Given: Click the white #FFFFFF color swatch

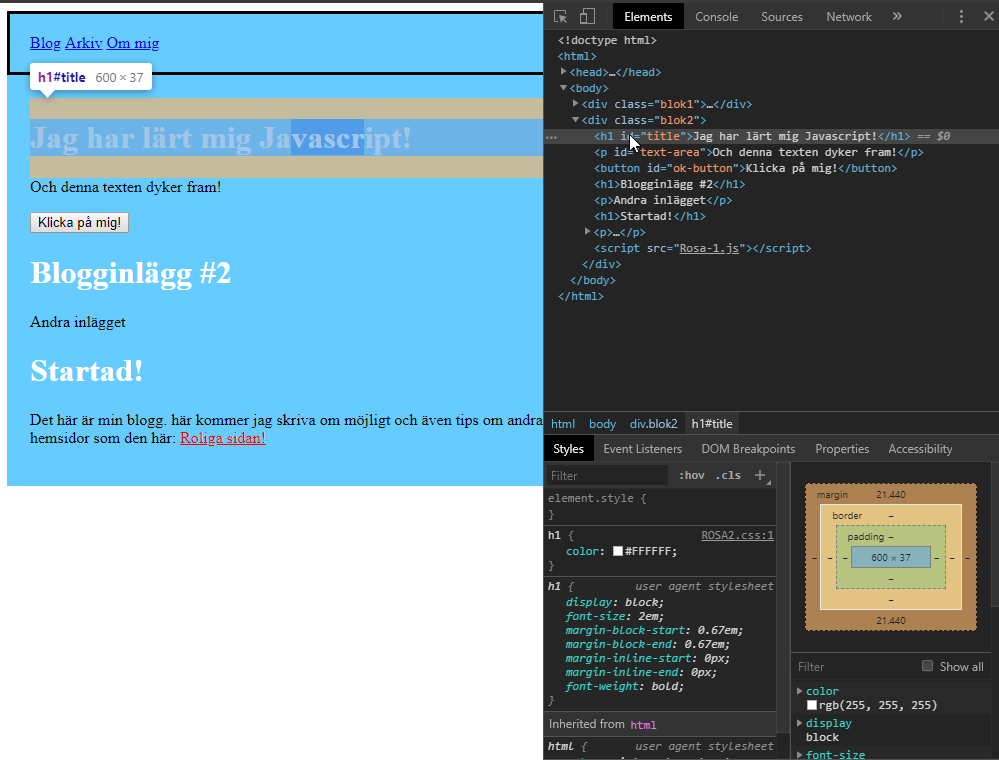Looking at the screenshot, I should 617,551.
